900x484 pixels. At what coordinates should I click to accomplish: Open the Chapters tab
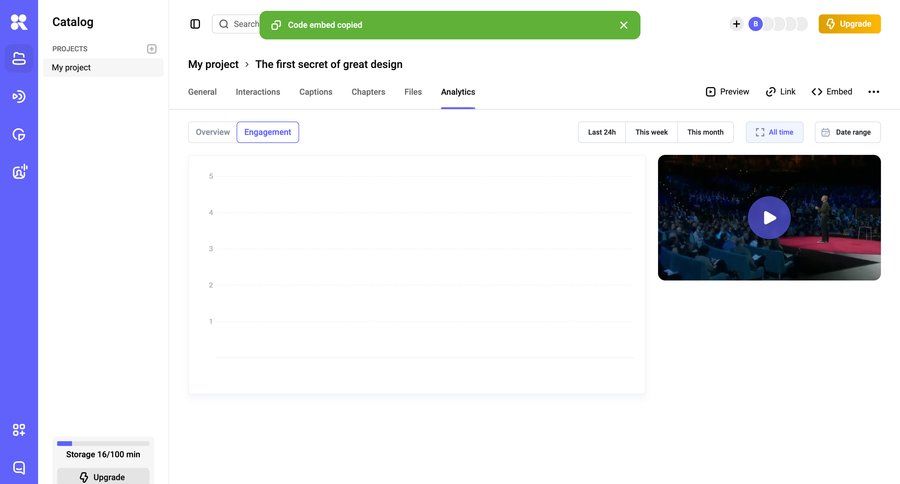point(368,92)
